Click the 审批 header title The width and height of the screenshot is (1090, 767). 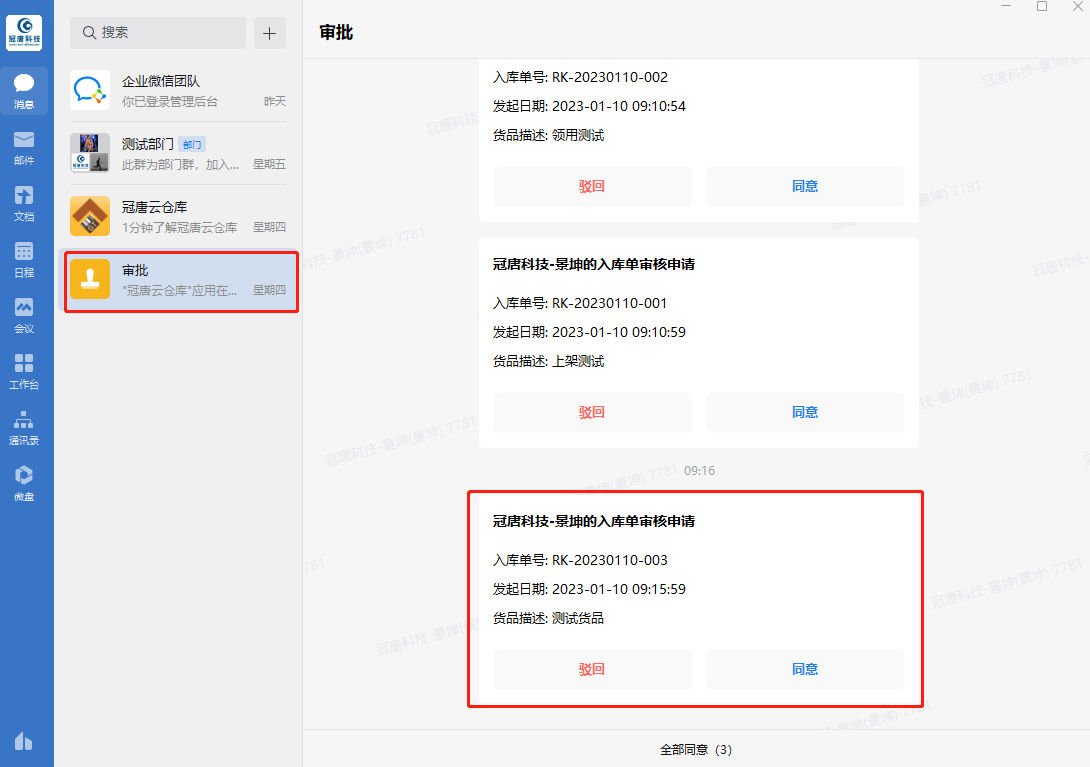click(336, 33)
